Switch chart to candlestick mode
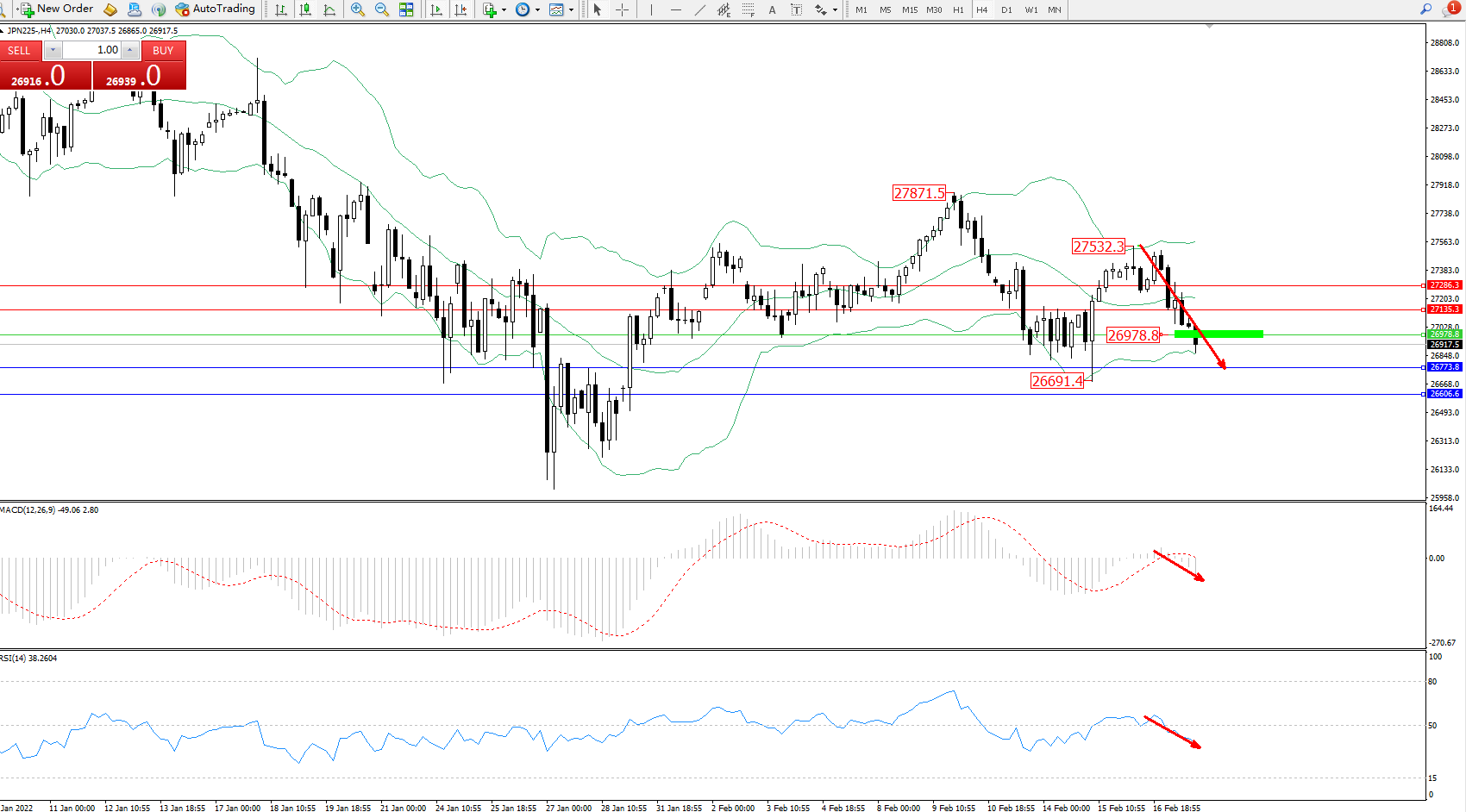This screenshot has height=812, width=1466. [x=305, y=9]
